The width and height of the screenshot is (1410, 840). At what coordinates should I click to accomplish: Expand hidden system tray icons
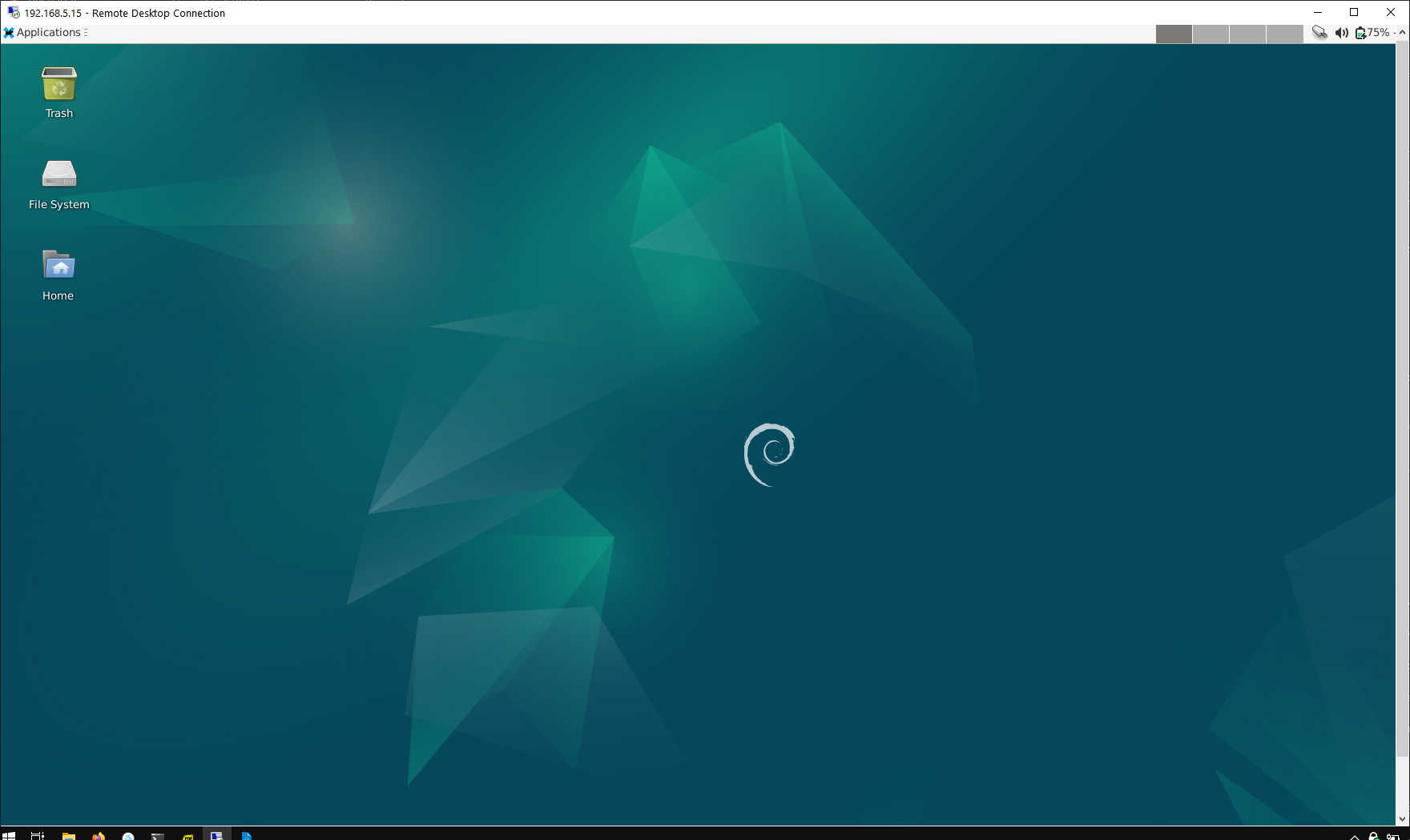tap(1355, 836)
